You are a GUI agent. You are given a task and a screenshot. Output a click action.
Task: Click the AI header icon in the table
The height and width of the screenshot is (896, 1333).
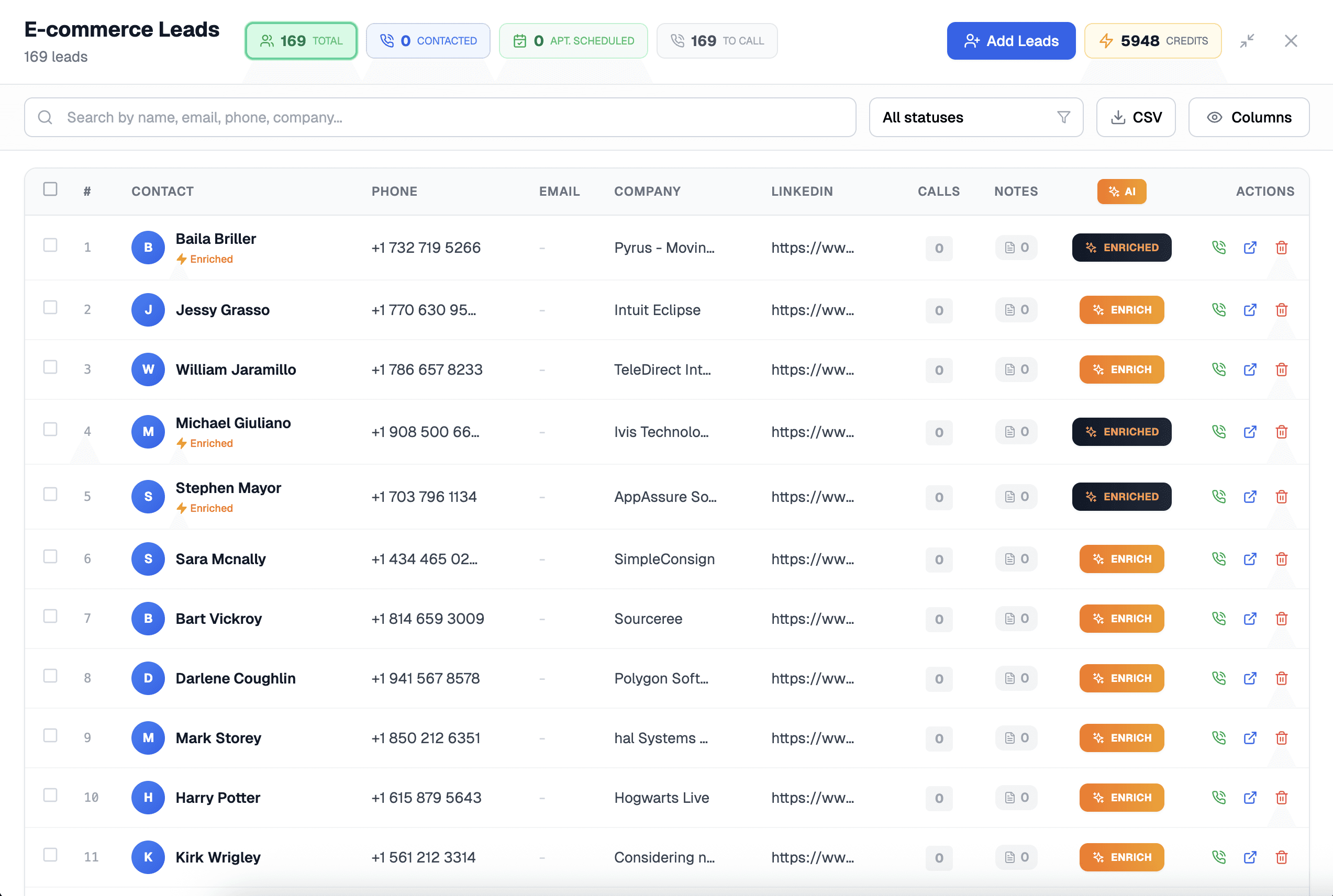[1121, 192]
